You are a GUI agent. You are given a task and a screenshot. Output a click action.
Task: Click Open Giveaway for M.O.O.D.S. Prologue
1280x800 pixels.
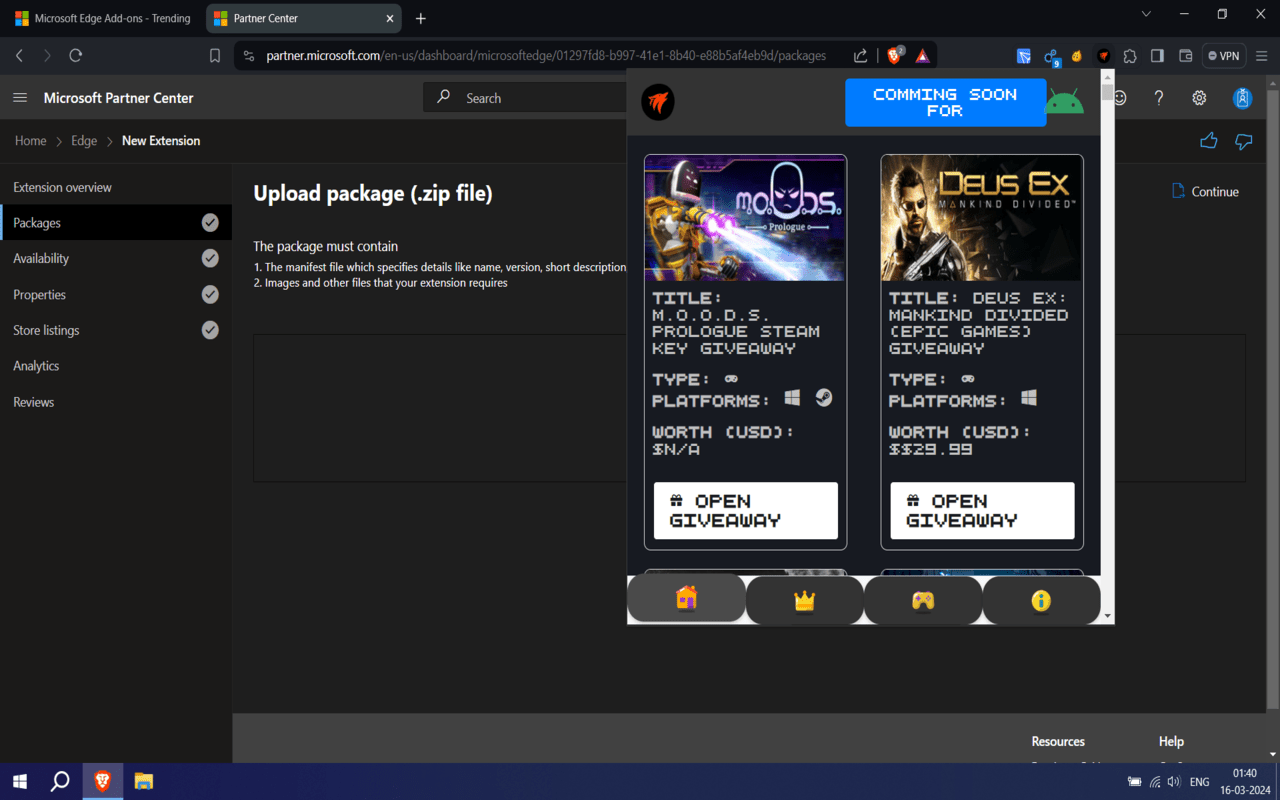(746, 511)
